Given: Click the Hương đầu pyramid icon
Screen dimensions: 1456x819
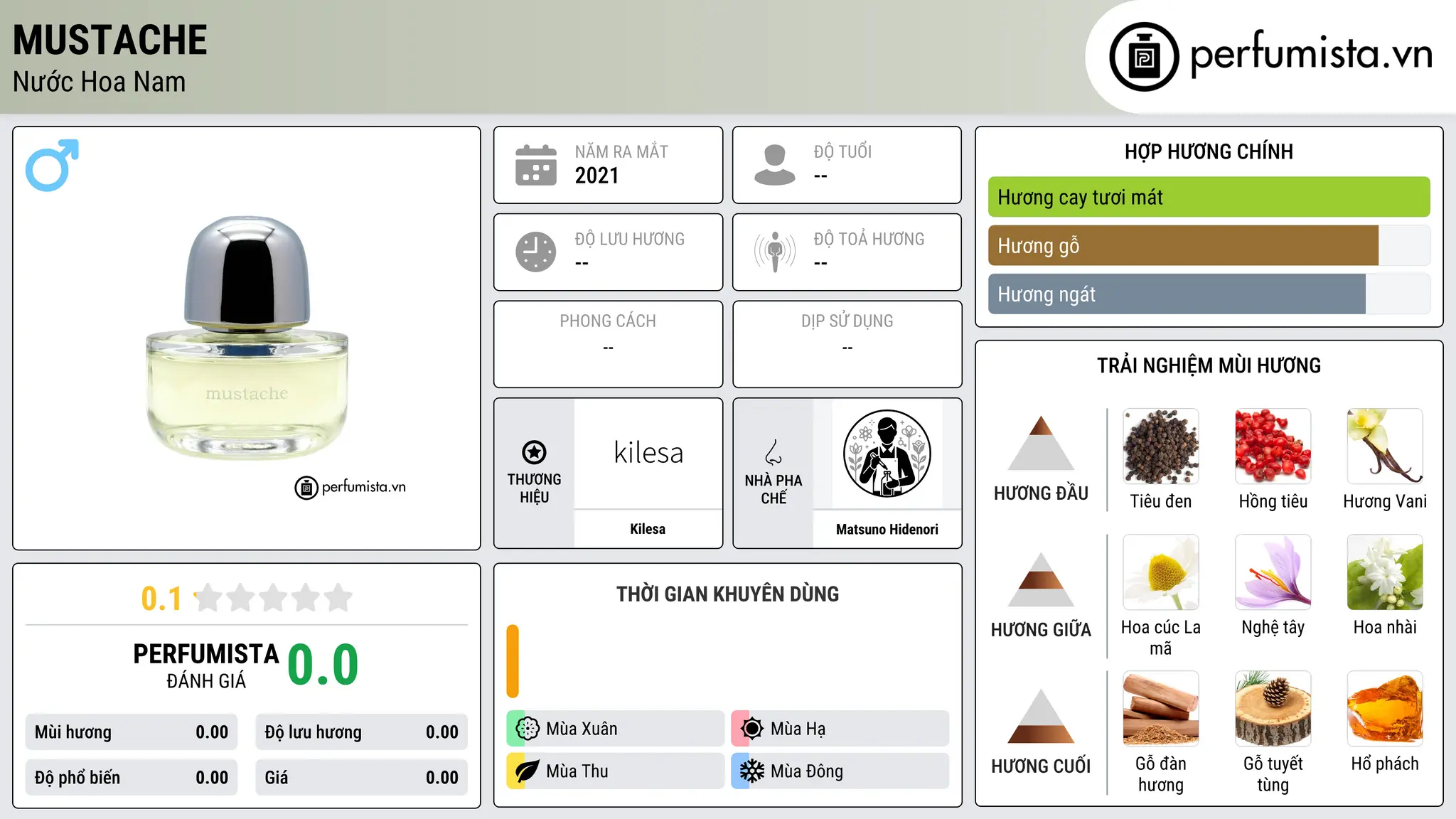Looking at the screenshot, I should click(1041, 443).
